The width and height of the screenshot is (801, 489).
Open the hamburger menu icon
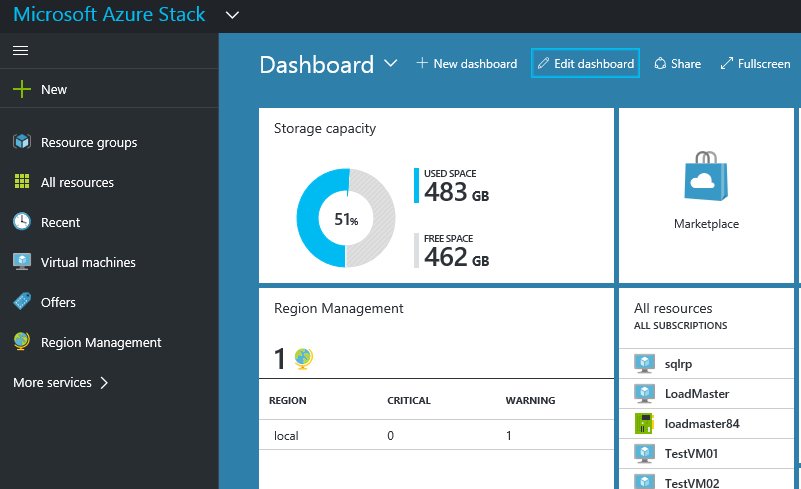point(20,51)
